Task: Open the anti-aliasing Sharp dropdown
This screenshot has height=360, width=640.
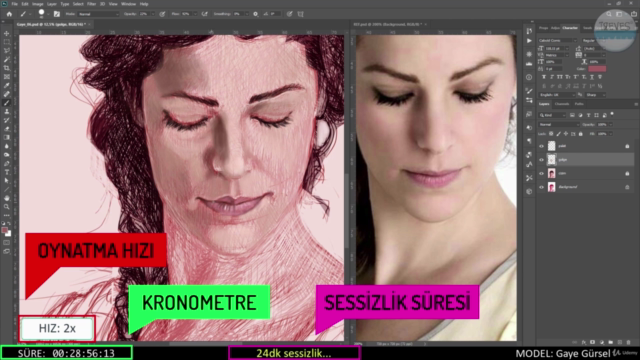Action: pos(596,95)
